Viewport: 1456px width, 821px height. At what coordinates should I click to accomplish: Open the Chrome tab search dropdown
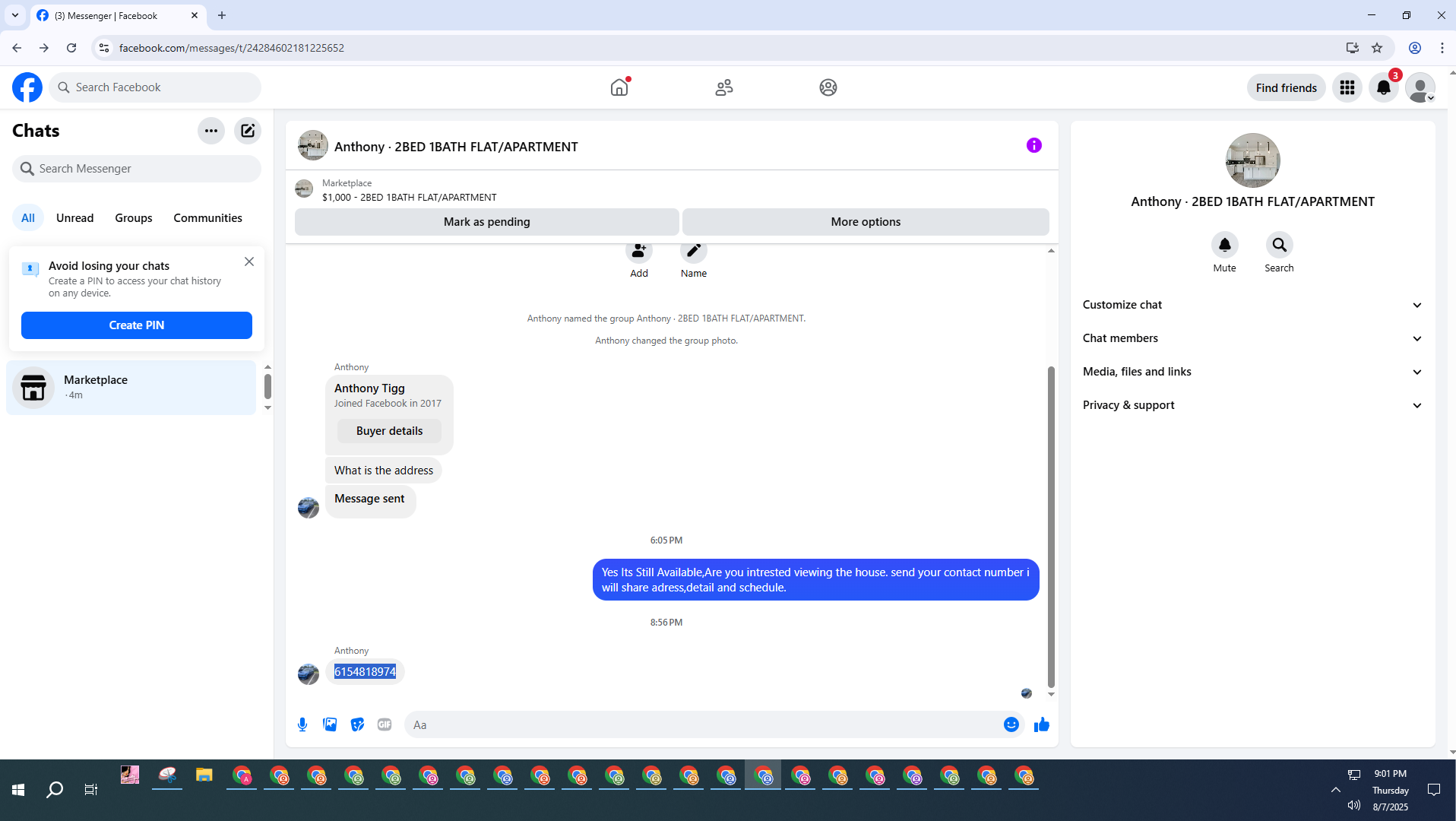coord(15,15)
